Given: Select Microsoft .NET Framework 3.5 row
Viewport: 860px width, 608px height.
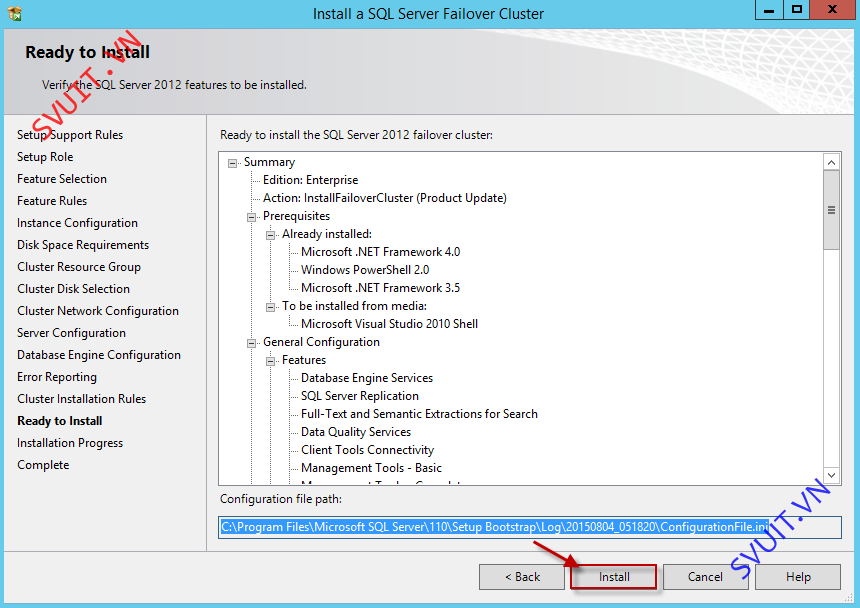Looking at the screenshot, I should click(381, 288).
